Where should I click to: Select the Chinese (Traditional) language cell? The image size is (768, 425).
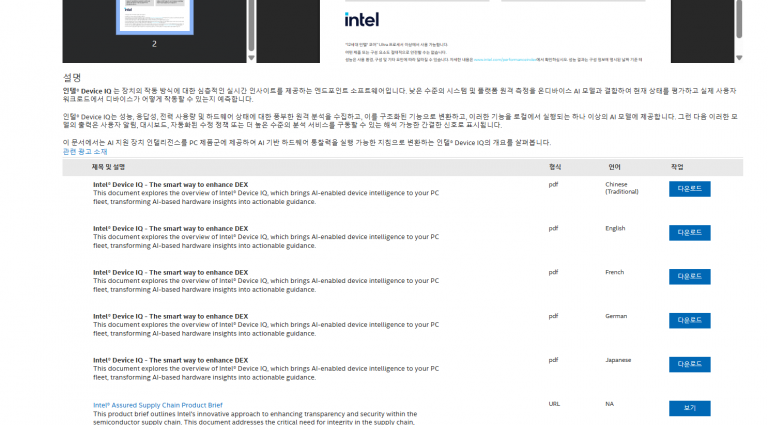(622, 188)
